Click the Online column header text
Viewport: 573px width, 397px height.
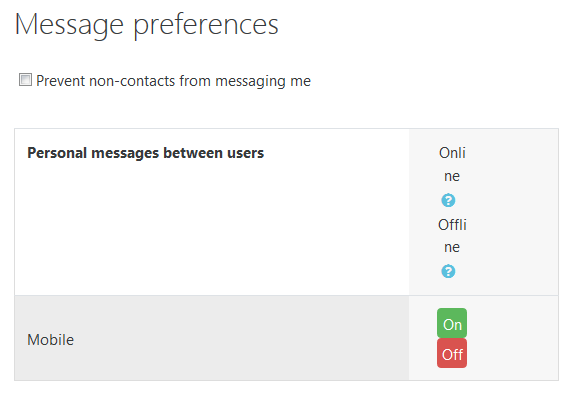[x=452, y=164]
